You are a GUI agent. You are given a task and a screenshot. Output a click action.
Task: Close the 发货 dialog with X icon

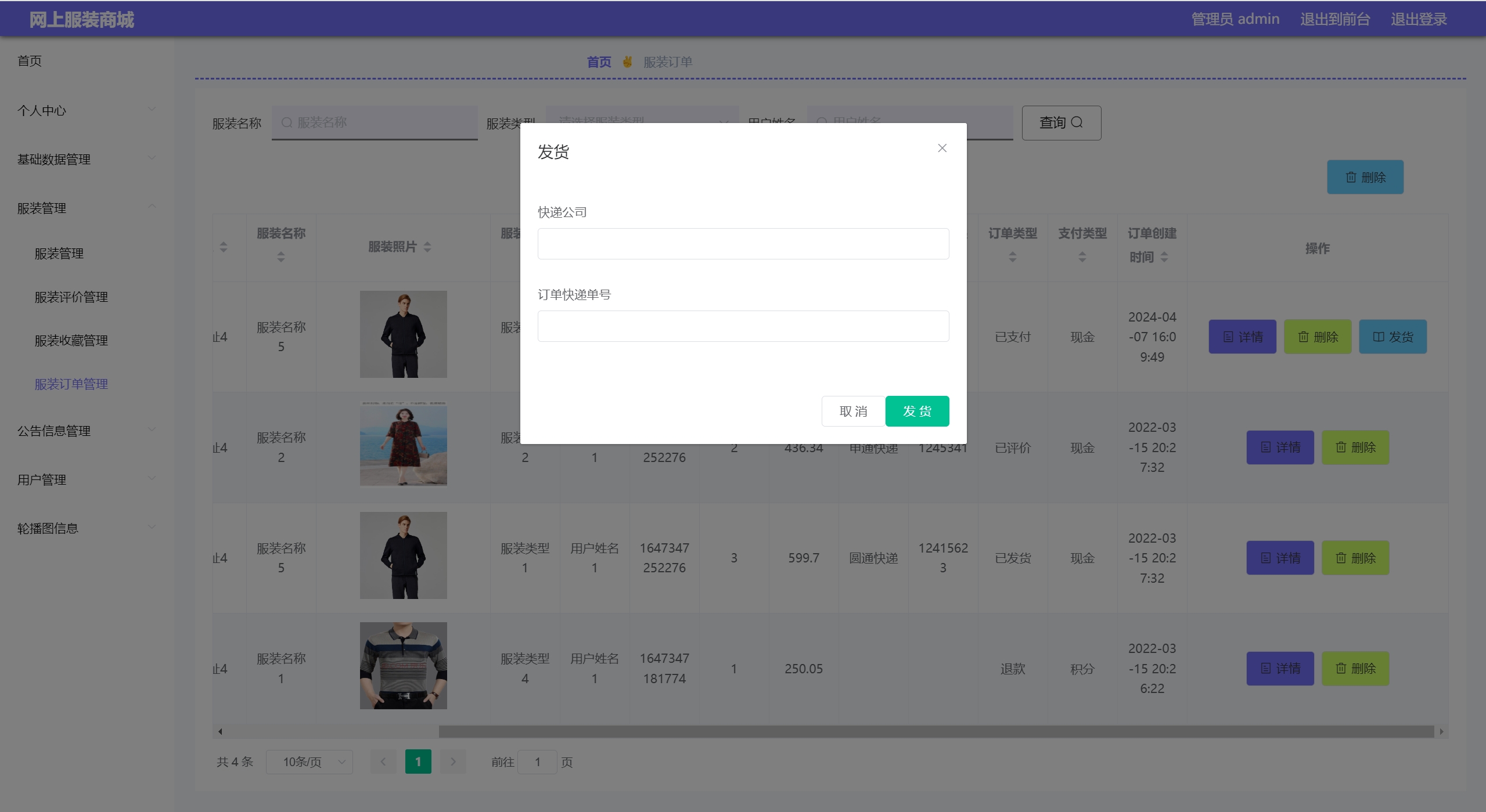coord(942,149)
